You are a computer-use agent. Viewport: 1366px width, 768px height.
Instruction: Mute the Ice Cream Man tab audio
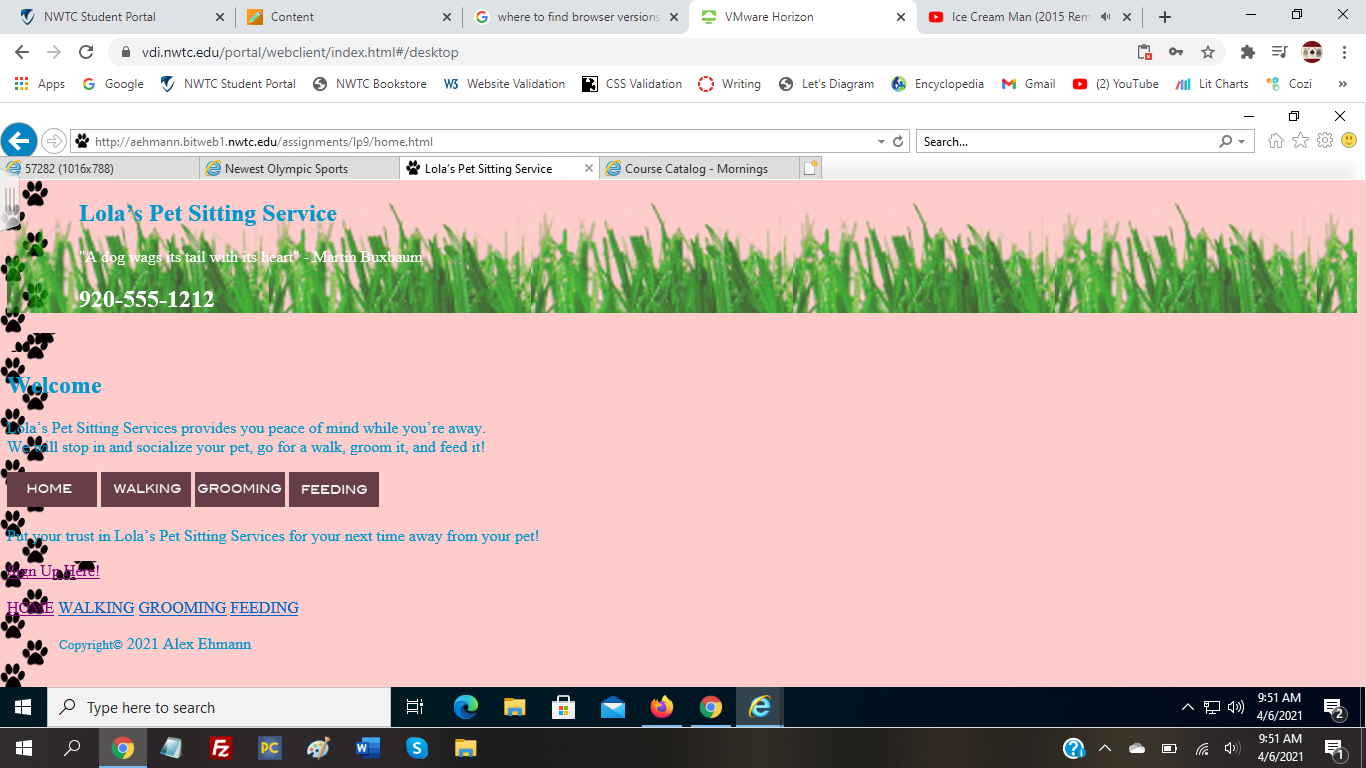(x=1105, y=17)
